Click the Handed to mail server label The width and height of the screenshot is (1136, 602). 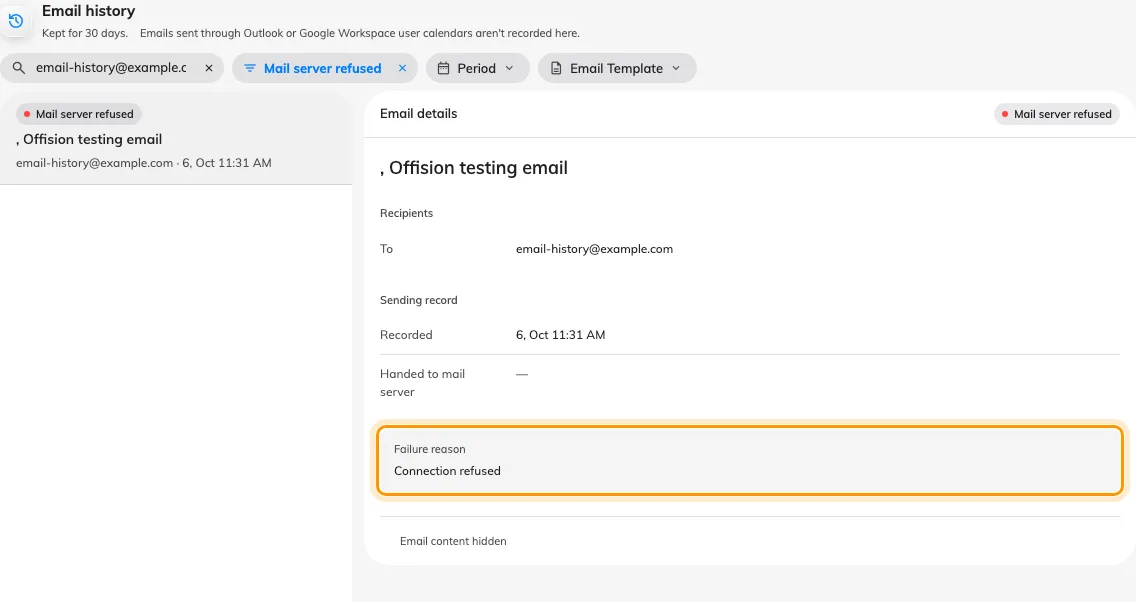(x=422, y=382)
